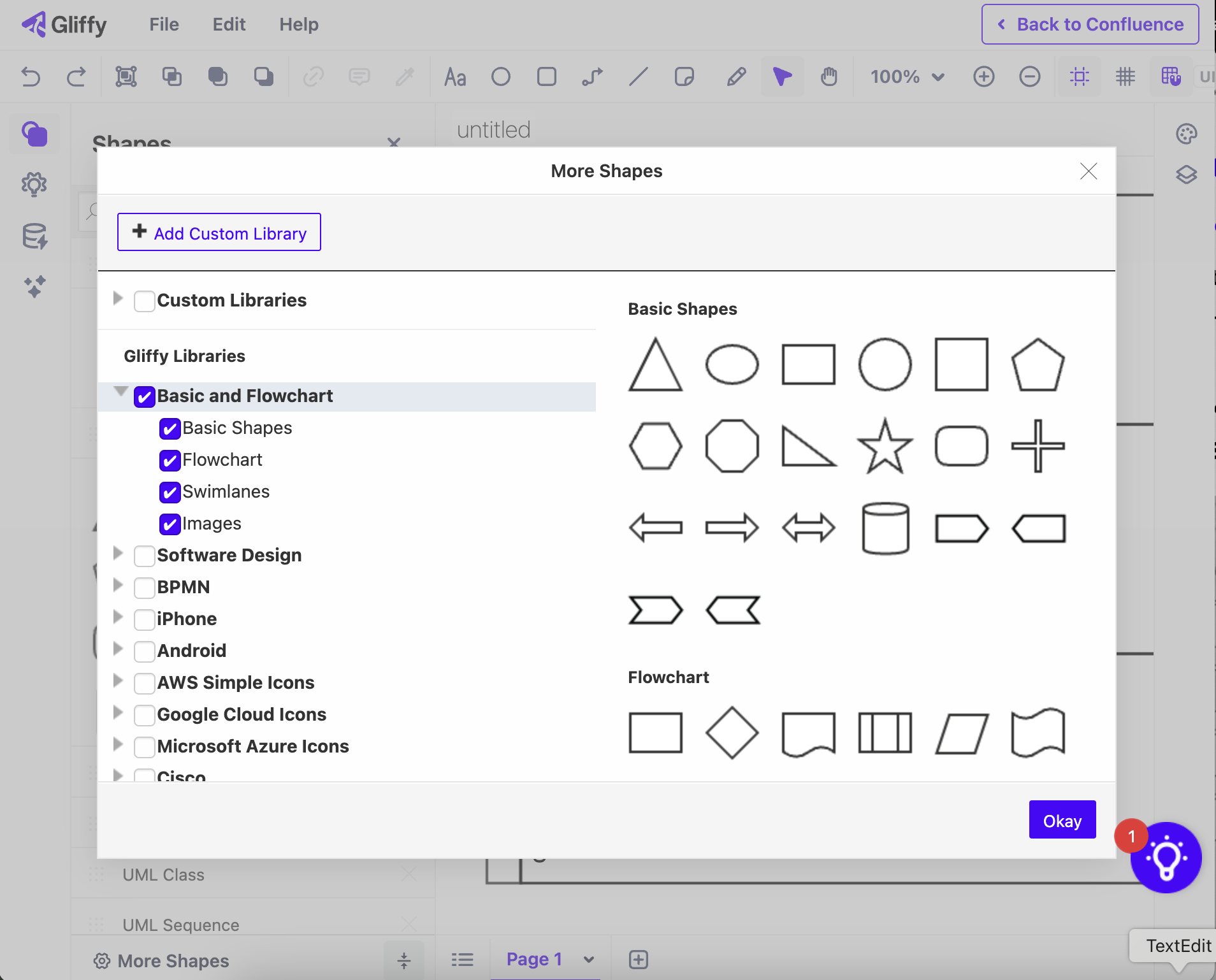Open the File menu
The image size is (1216, 980).
(164, 24)
